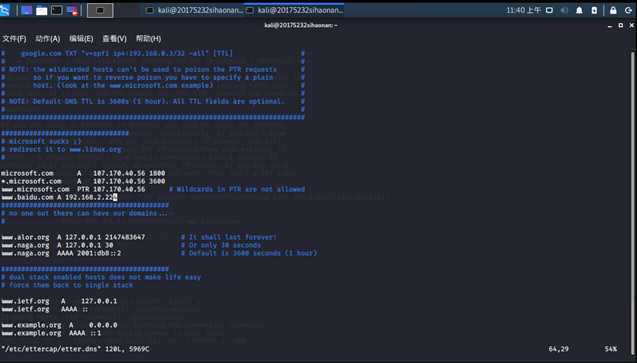Open the 编辑(E) menu
Viewport: 637px width, 363px height.
(81, 39)
